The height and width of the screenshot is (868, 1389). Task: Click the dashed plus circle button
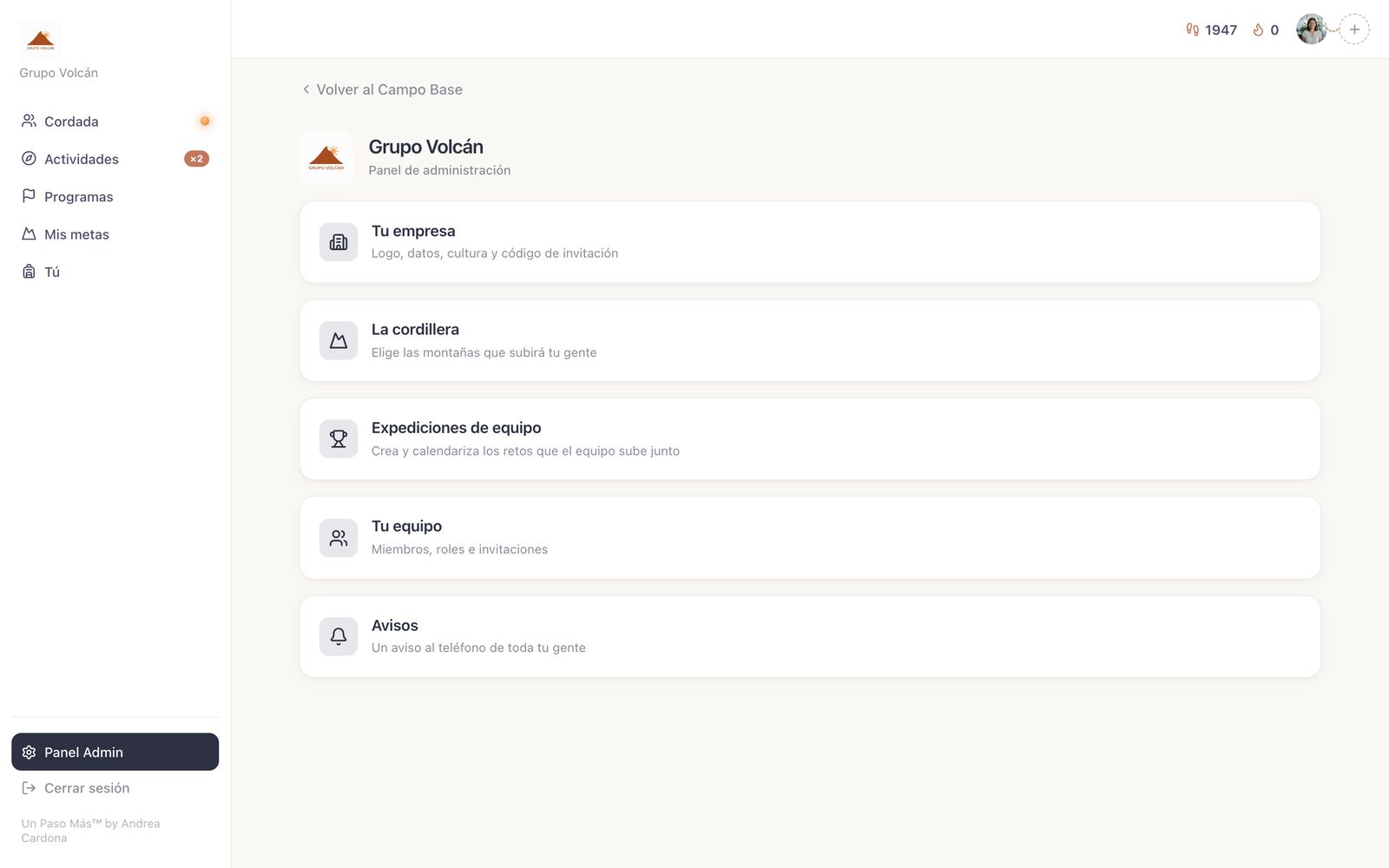[1354, 30]
